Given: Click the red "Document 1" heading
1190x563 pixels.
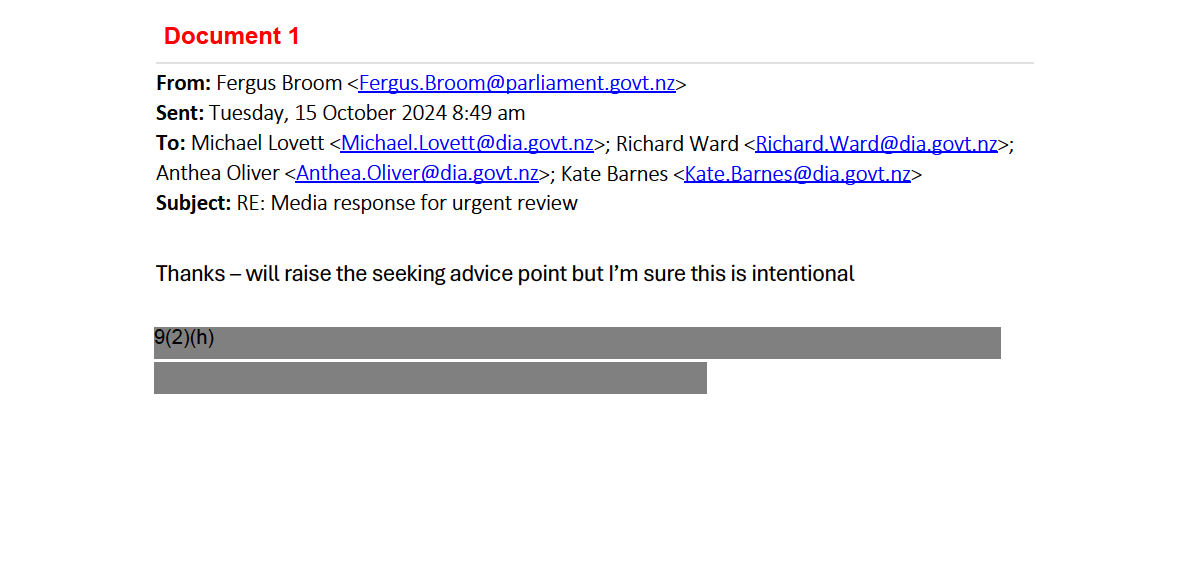Looking at the screenshot, I should pos(232,36).
